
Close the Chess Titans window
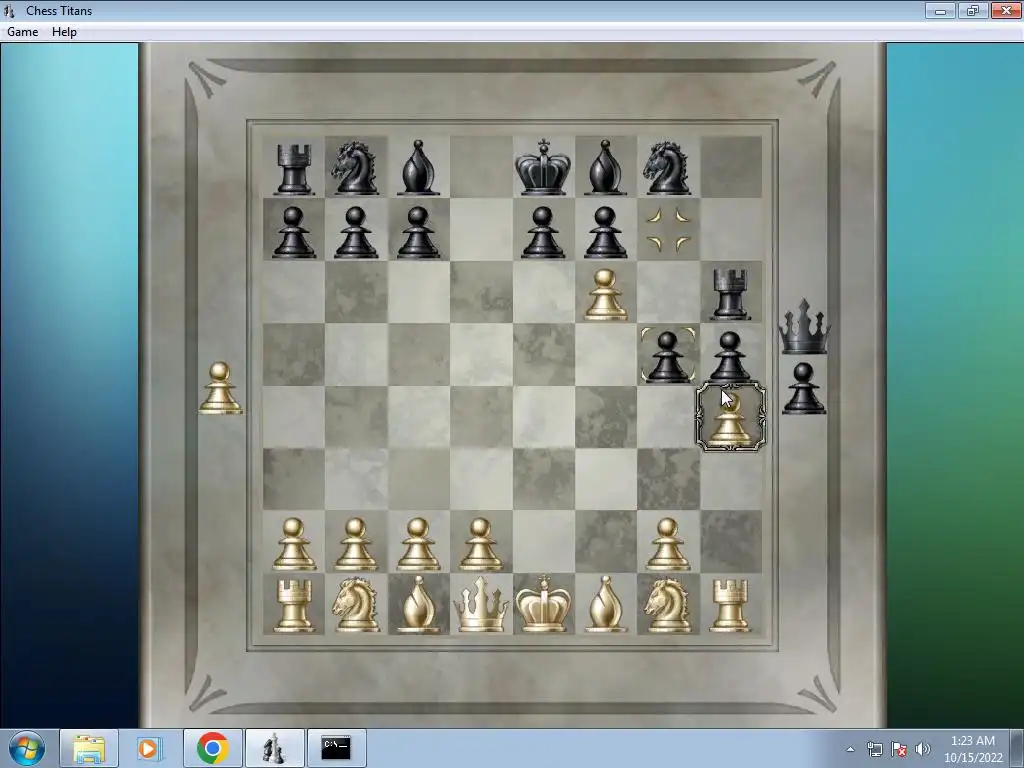coord(1006,10)
